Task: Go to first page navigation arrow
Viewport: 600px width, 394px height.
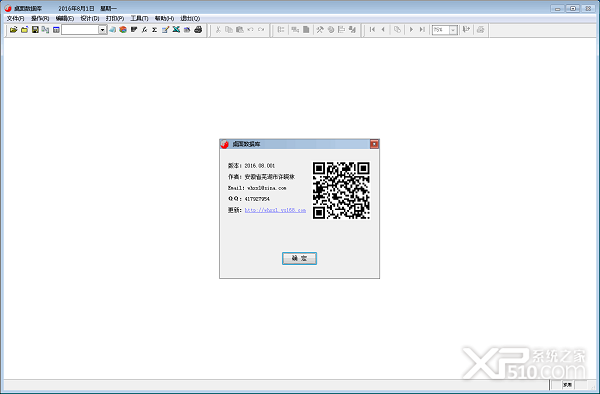Action: 372,30
